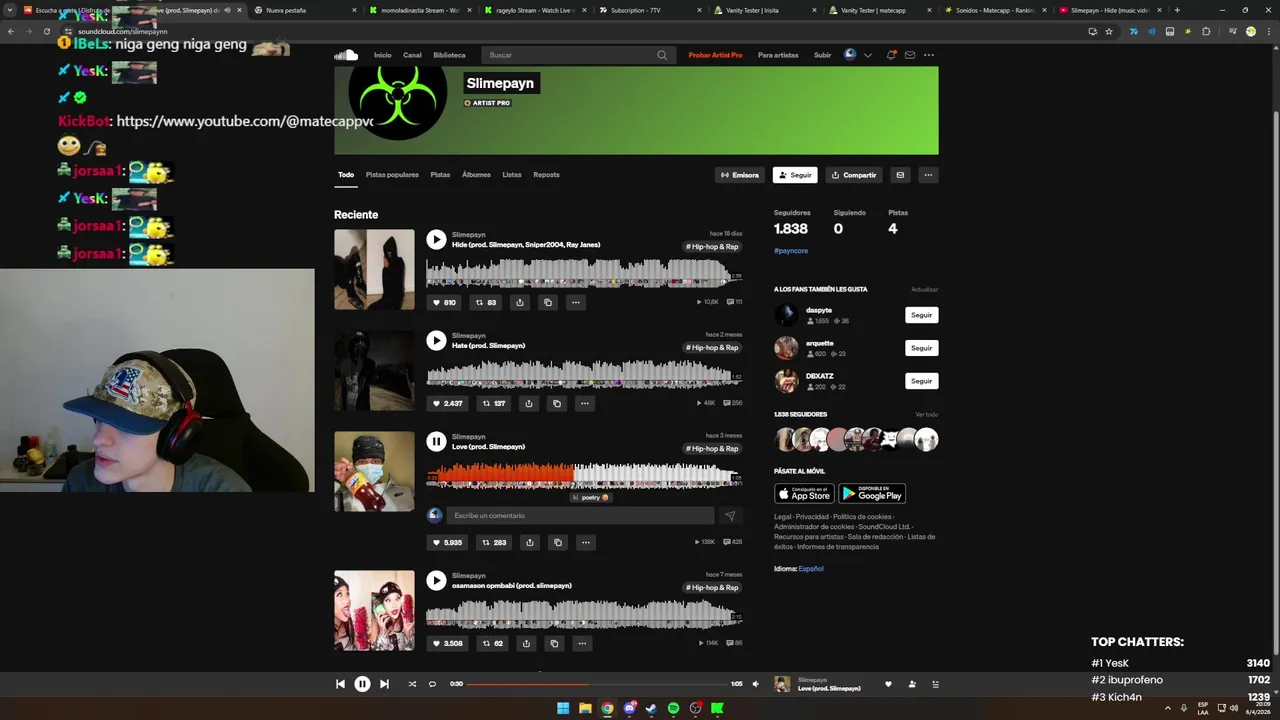Send the comment with the arrow icon
Viewport: 1280px width, 720px height.
click(x=730, y=516)
